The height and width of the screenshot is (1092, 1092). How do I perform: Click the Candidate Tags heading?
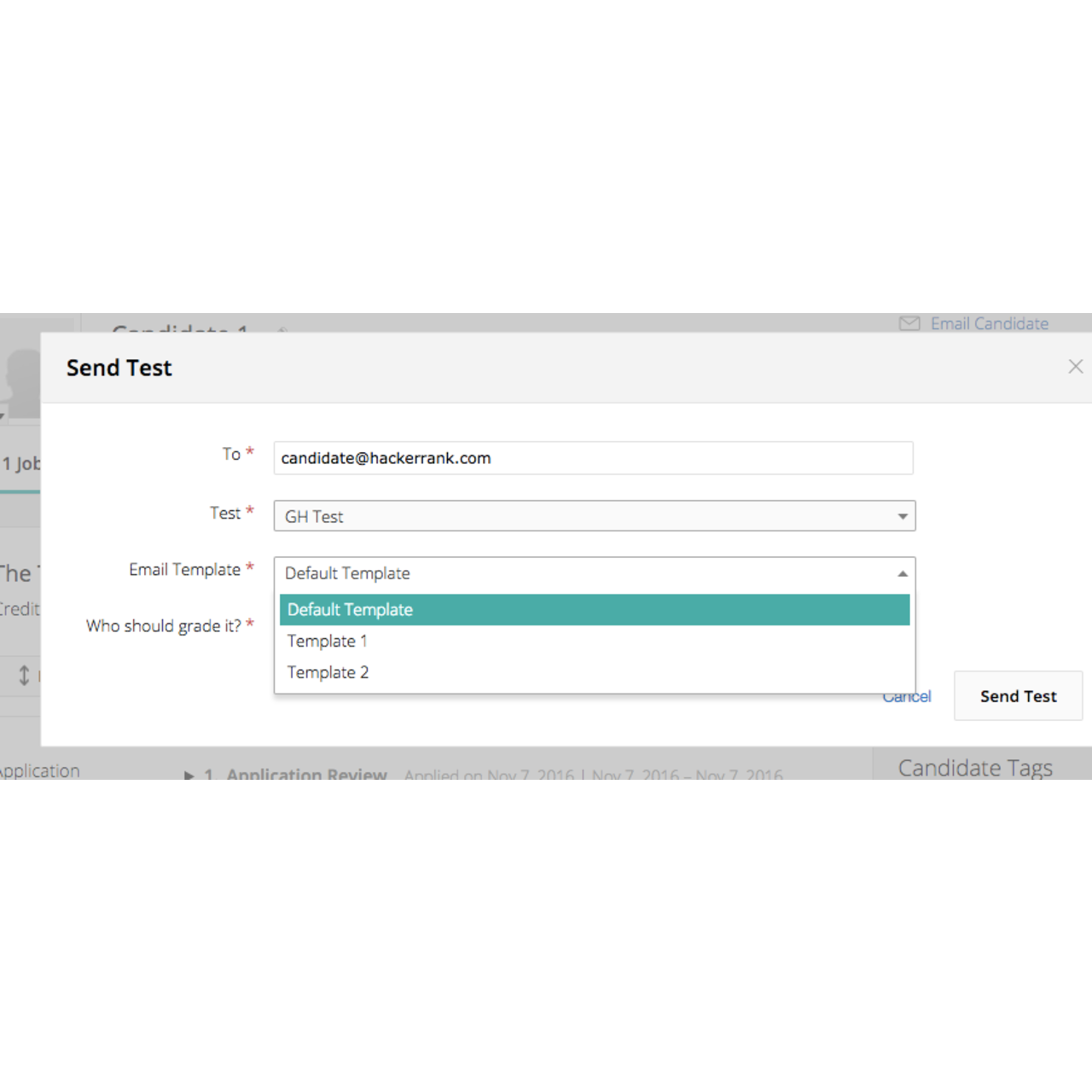tap(975, 768)
